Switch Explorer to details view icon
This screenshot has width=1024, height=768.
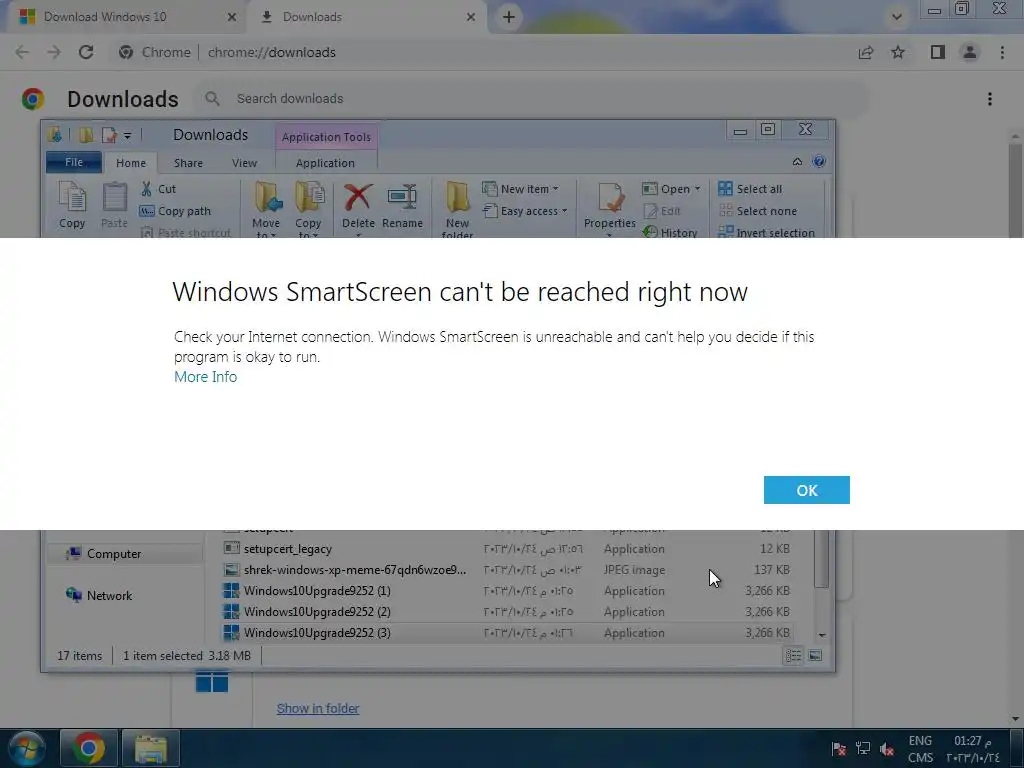[x=793, y=656]
